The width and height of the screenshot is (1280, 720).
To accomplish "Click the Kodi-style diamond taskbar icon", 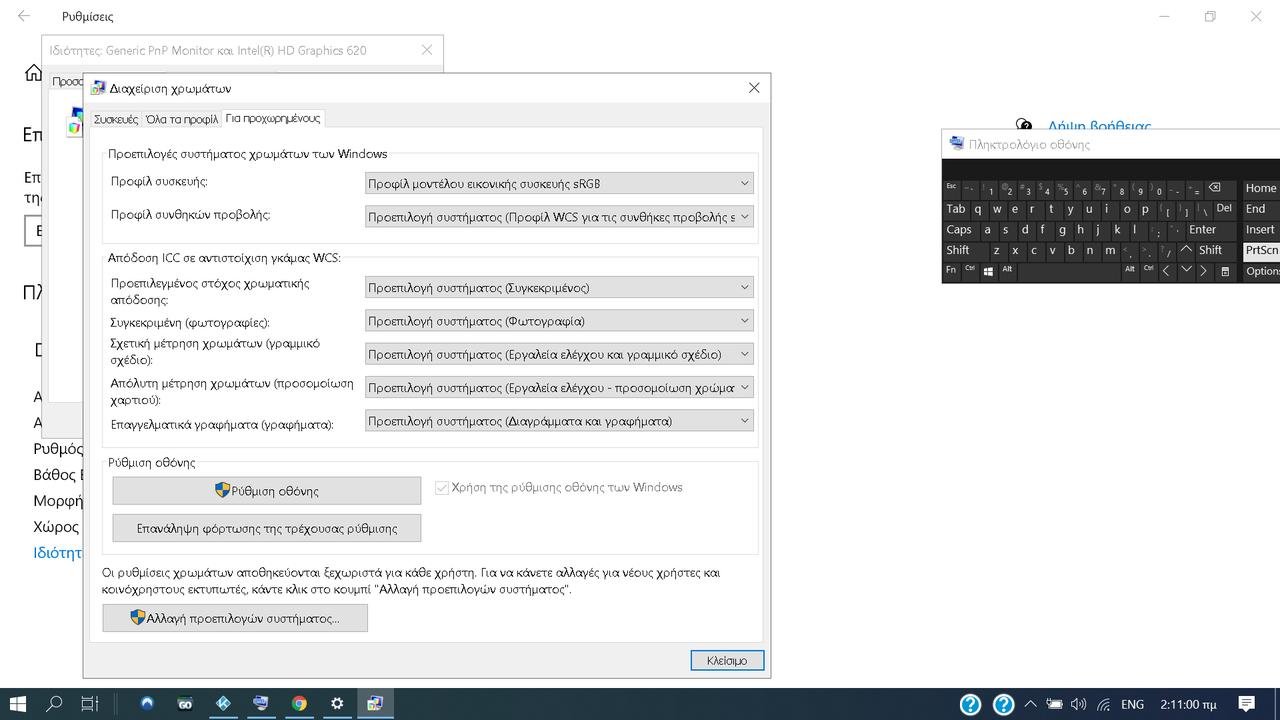I will pos(223,704).
